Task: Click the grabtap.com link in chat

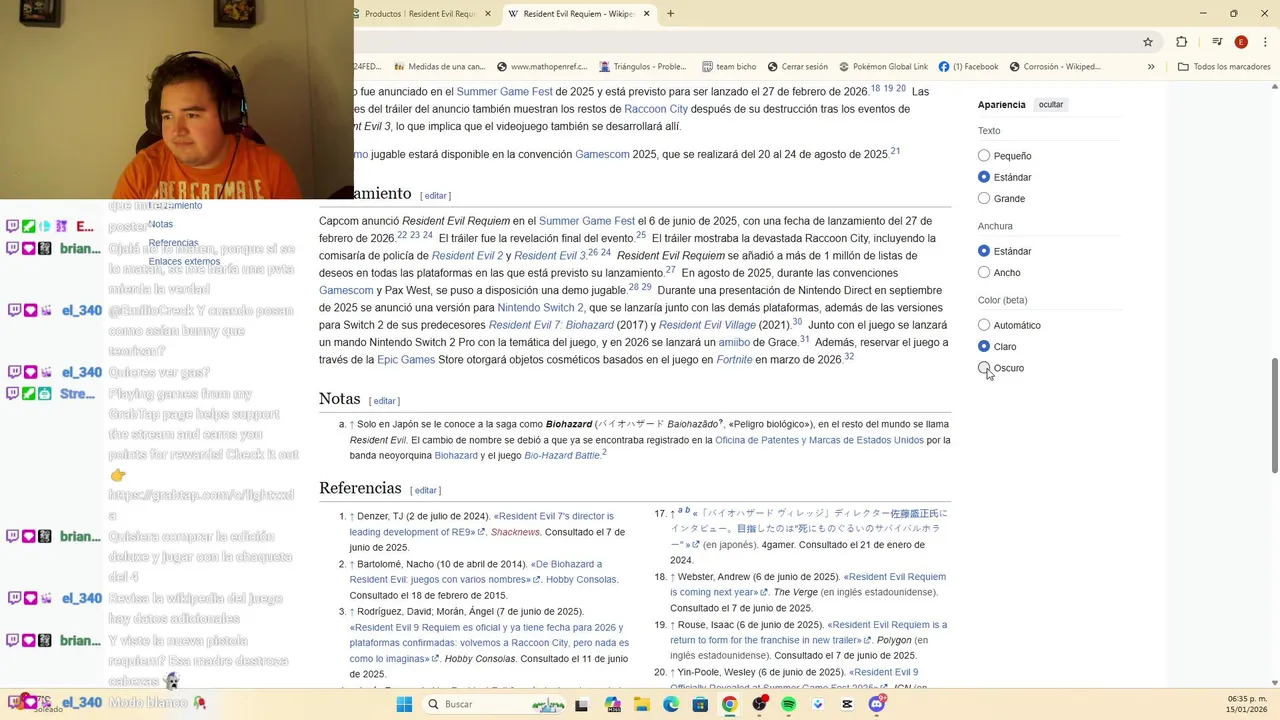Action: point(201,505)
